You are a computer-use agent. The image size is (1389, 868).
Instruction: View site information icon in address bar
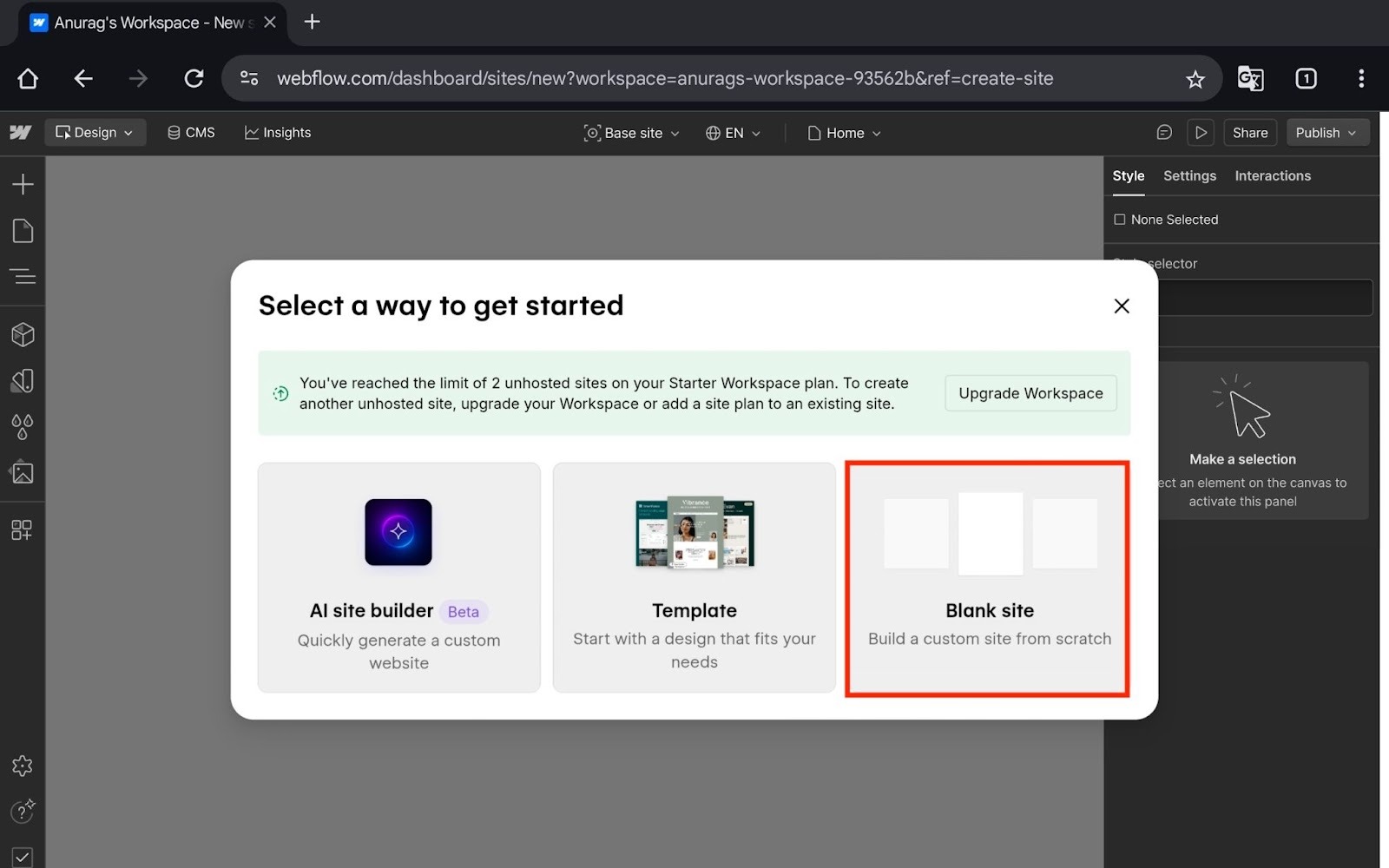(x=249, y=78)
